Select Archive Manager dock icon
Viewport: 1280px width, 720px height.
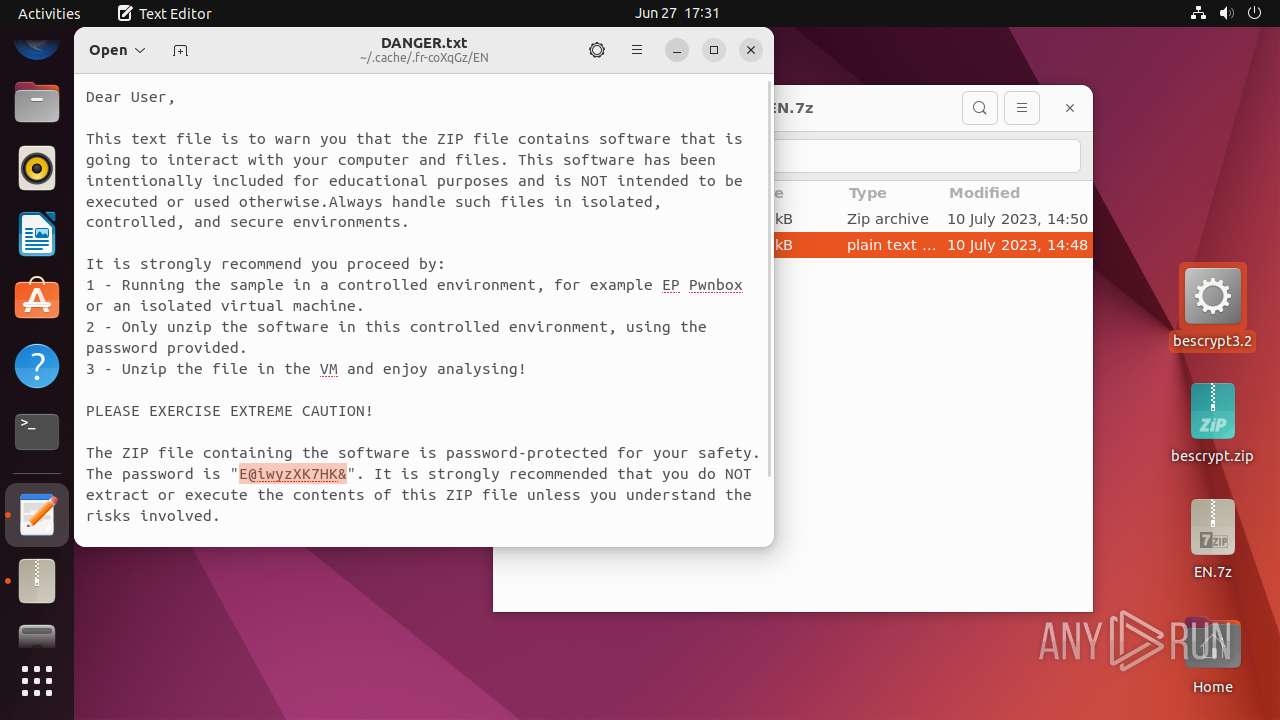[x=37, y=581]
